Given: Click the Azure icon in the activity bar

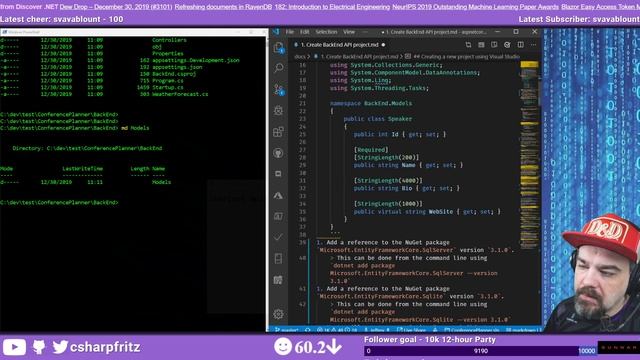Looking at the screenshot, I should (279, 196).
